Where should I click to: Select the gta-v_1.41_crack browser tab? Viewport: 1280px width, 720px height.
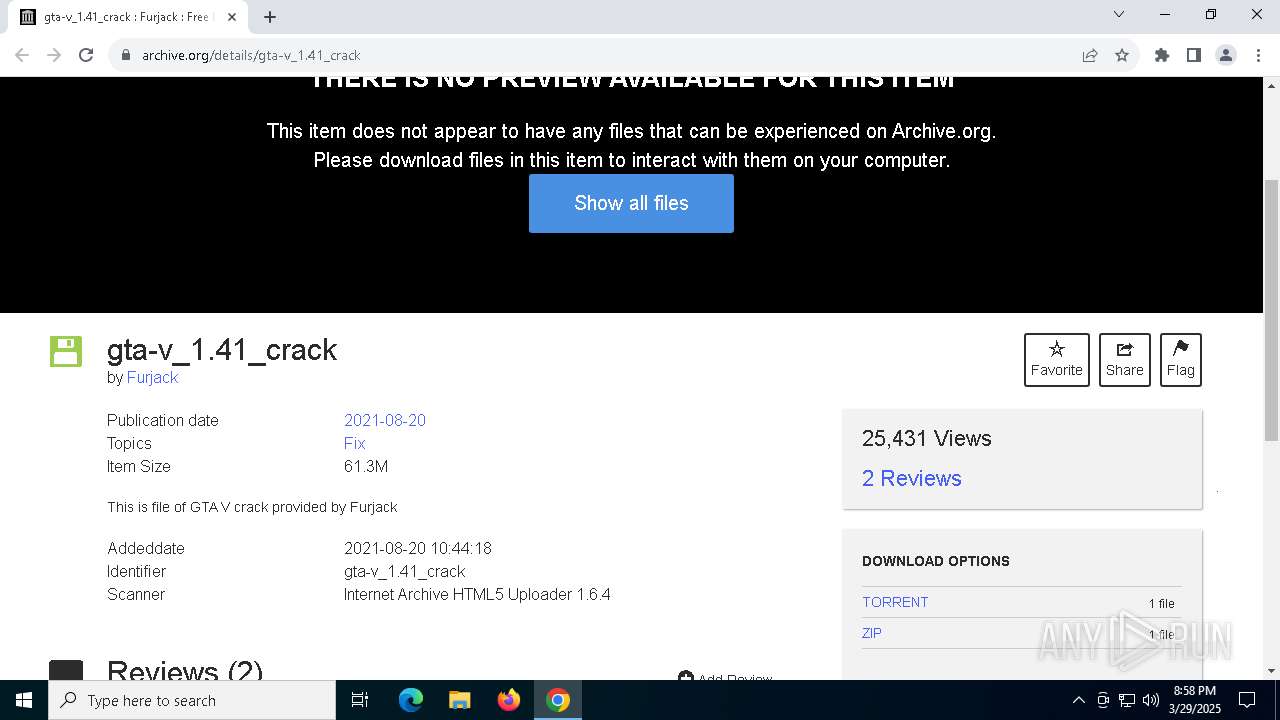(126, 17)
